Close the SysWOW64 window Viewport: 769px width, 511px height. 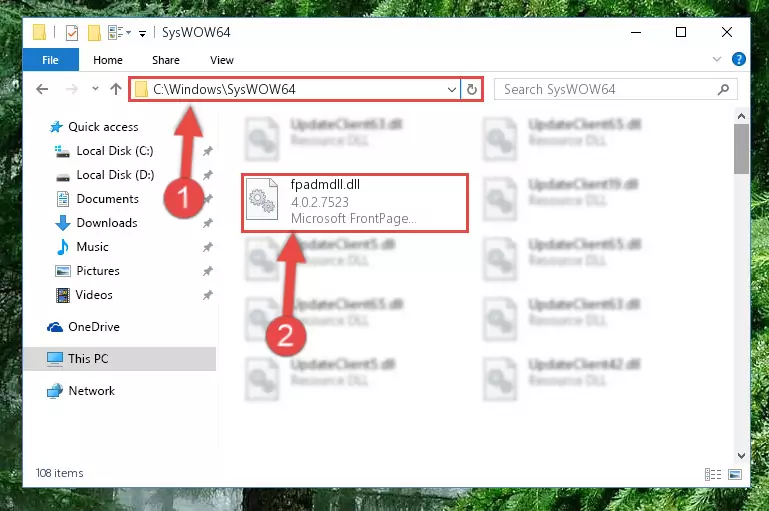(x=727, y=32)
